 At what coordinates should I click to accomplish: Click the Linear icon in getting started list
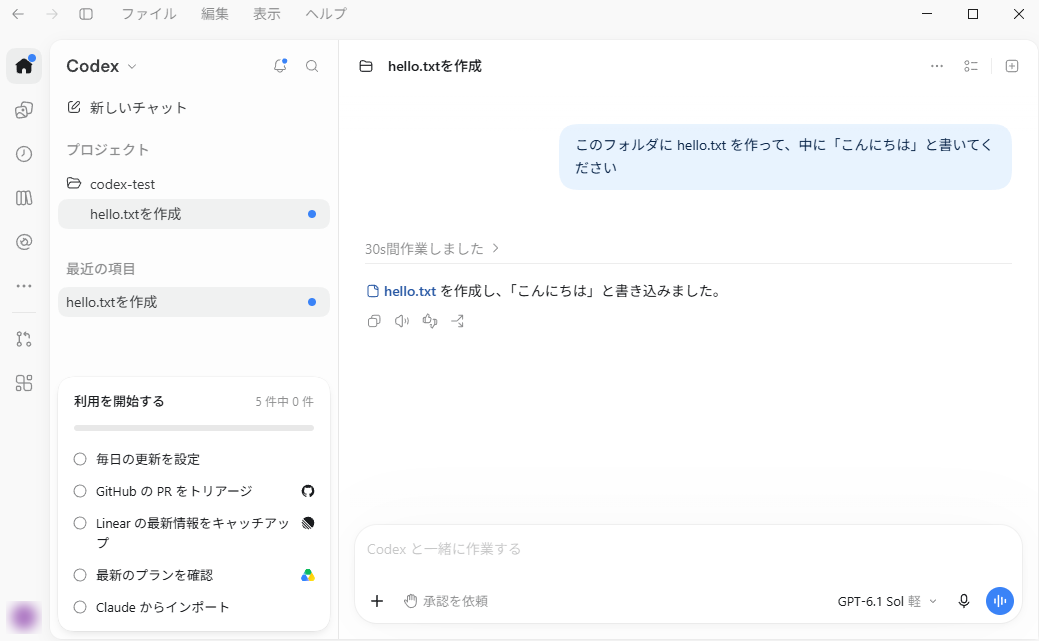(x=307, y=523)
